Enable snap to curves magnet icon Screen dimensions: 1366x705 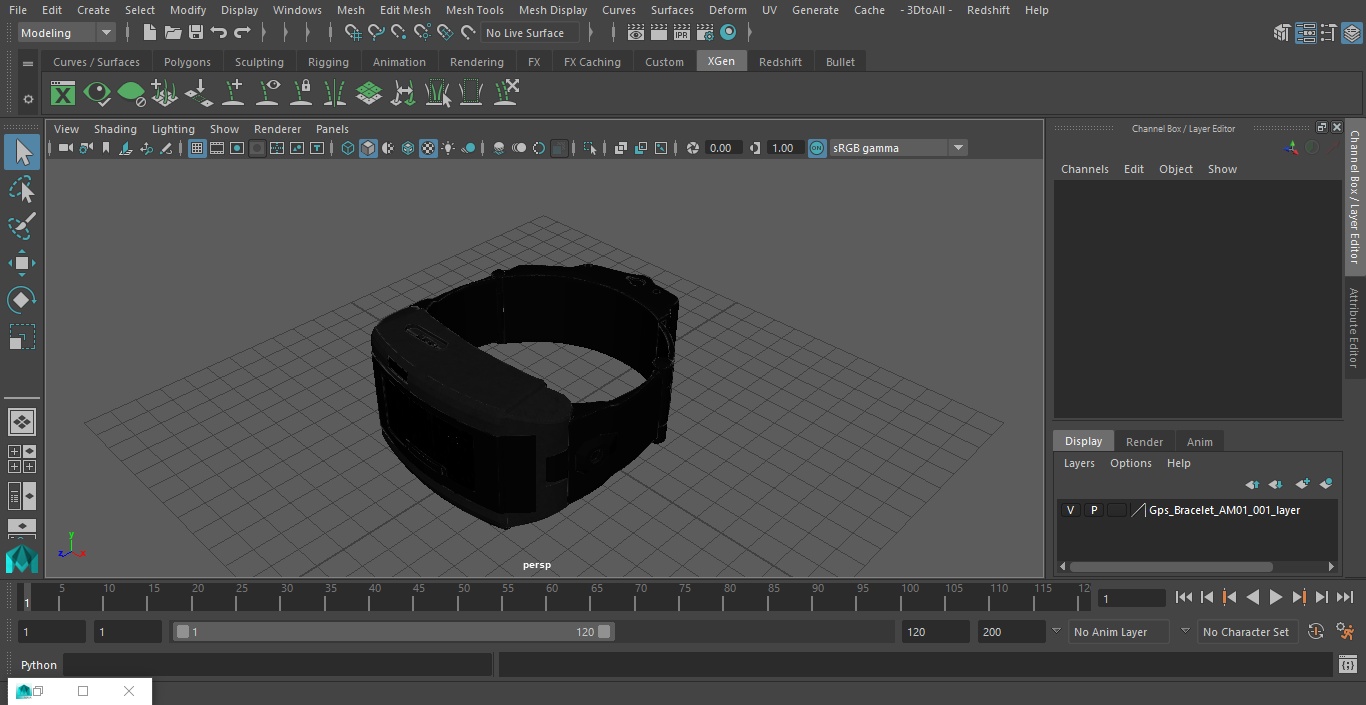coord(376,33)
